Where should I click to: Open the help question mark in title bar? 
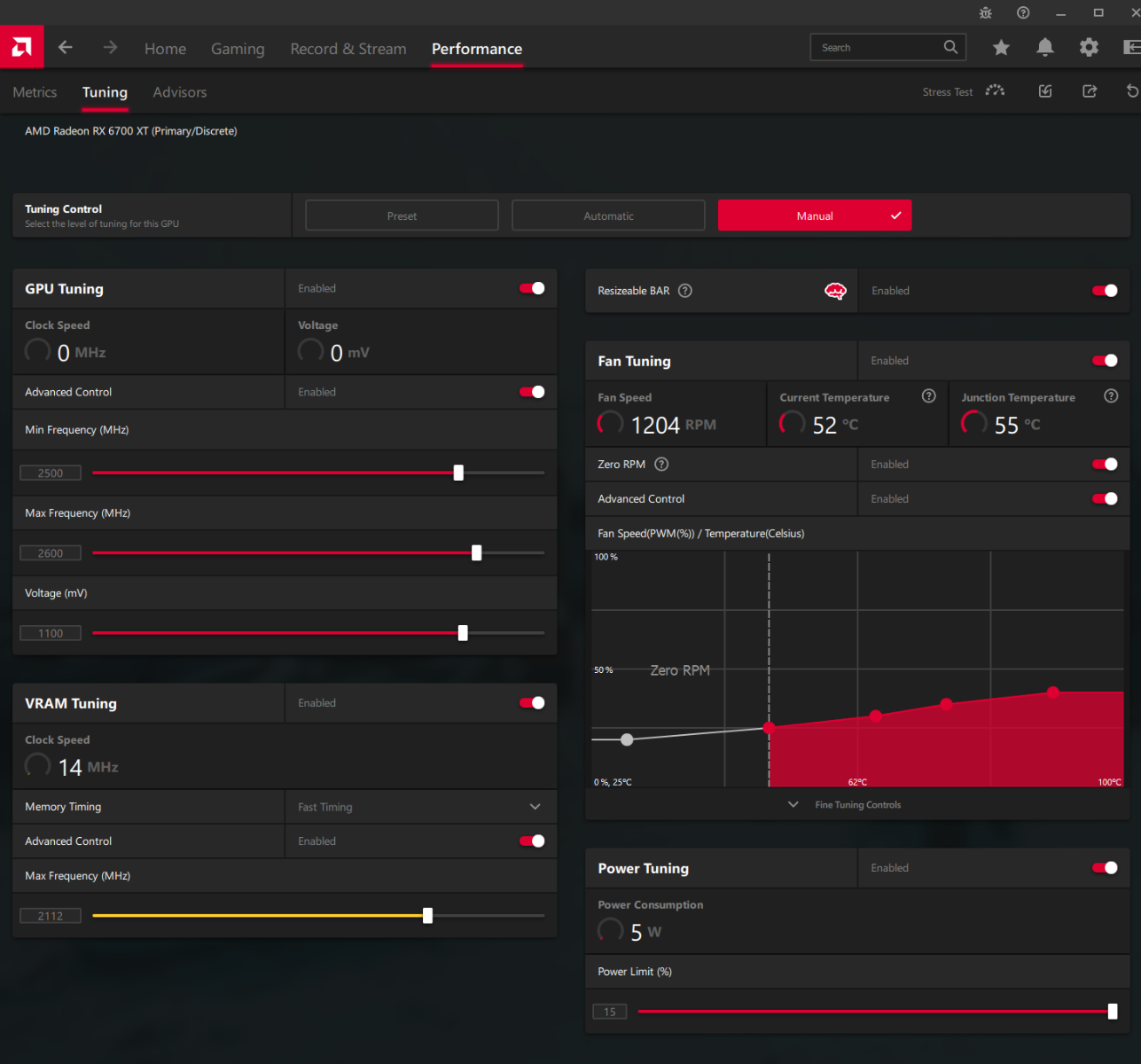point(1023,12)
